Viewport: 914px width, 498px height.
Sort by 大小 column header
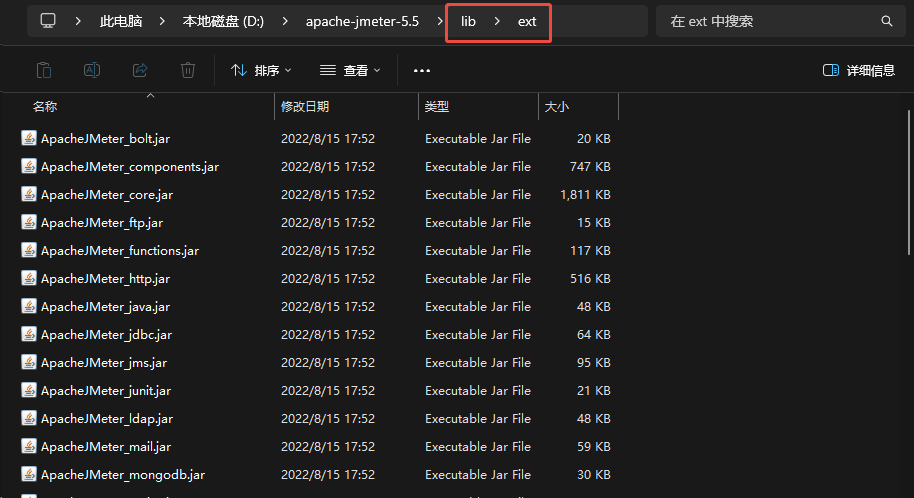[557, 107]
